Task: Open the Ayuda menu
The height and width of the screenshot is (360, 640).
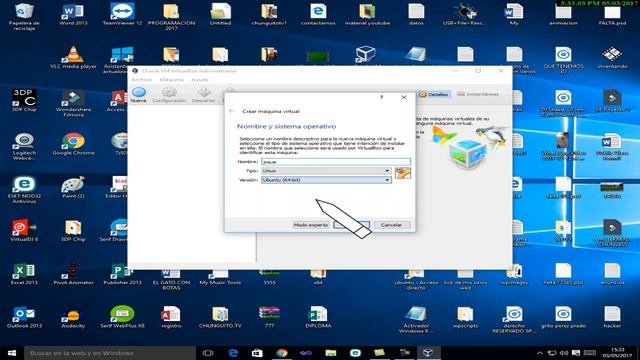Action: coord(200,80)
